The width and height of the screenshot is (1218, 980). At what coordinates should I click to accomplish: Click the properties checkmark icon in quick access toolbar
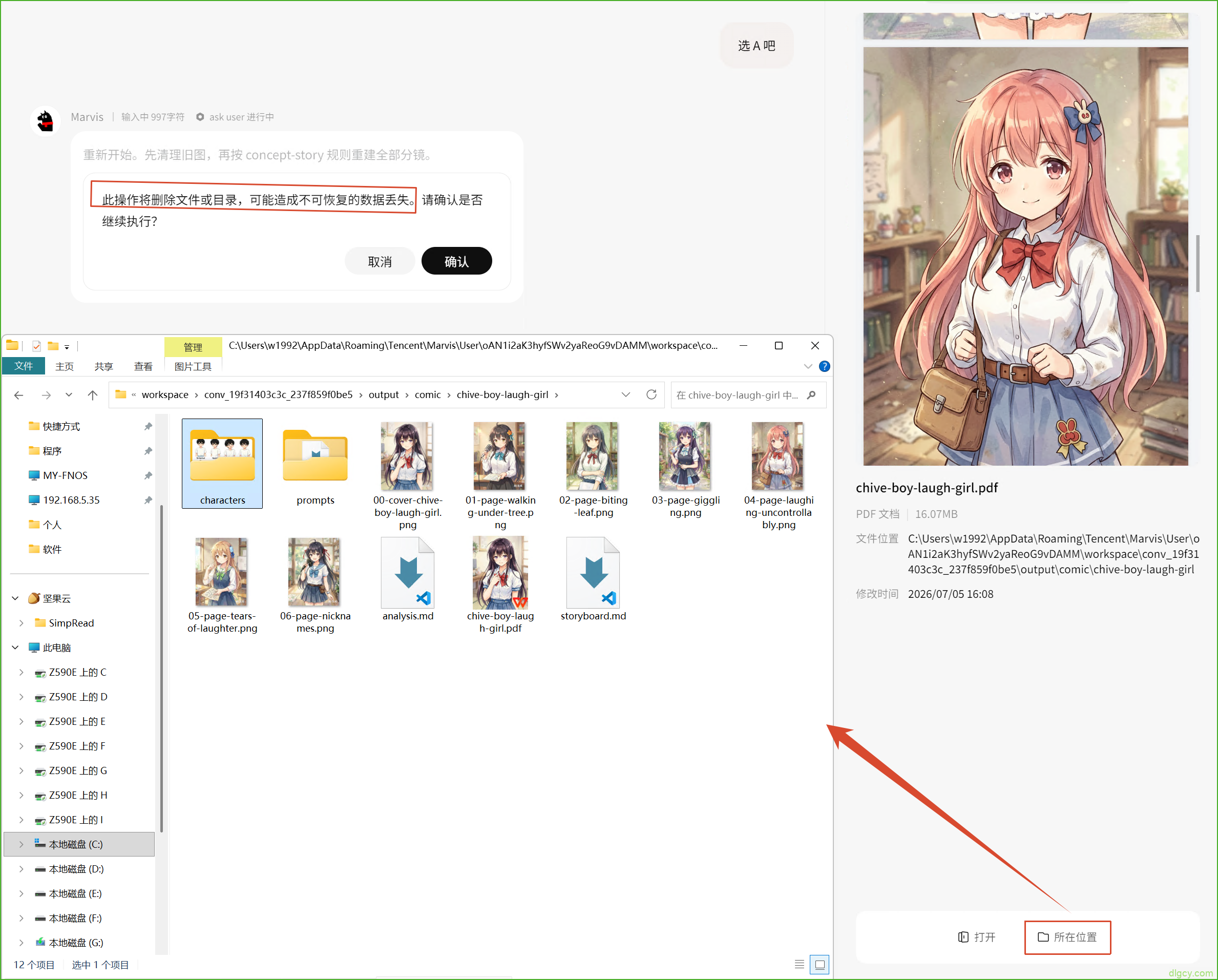tap(37, 346)
